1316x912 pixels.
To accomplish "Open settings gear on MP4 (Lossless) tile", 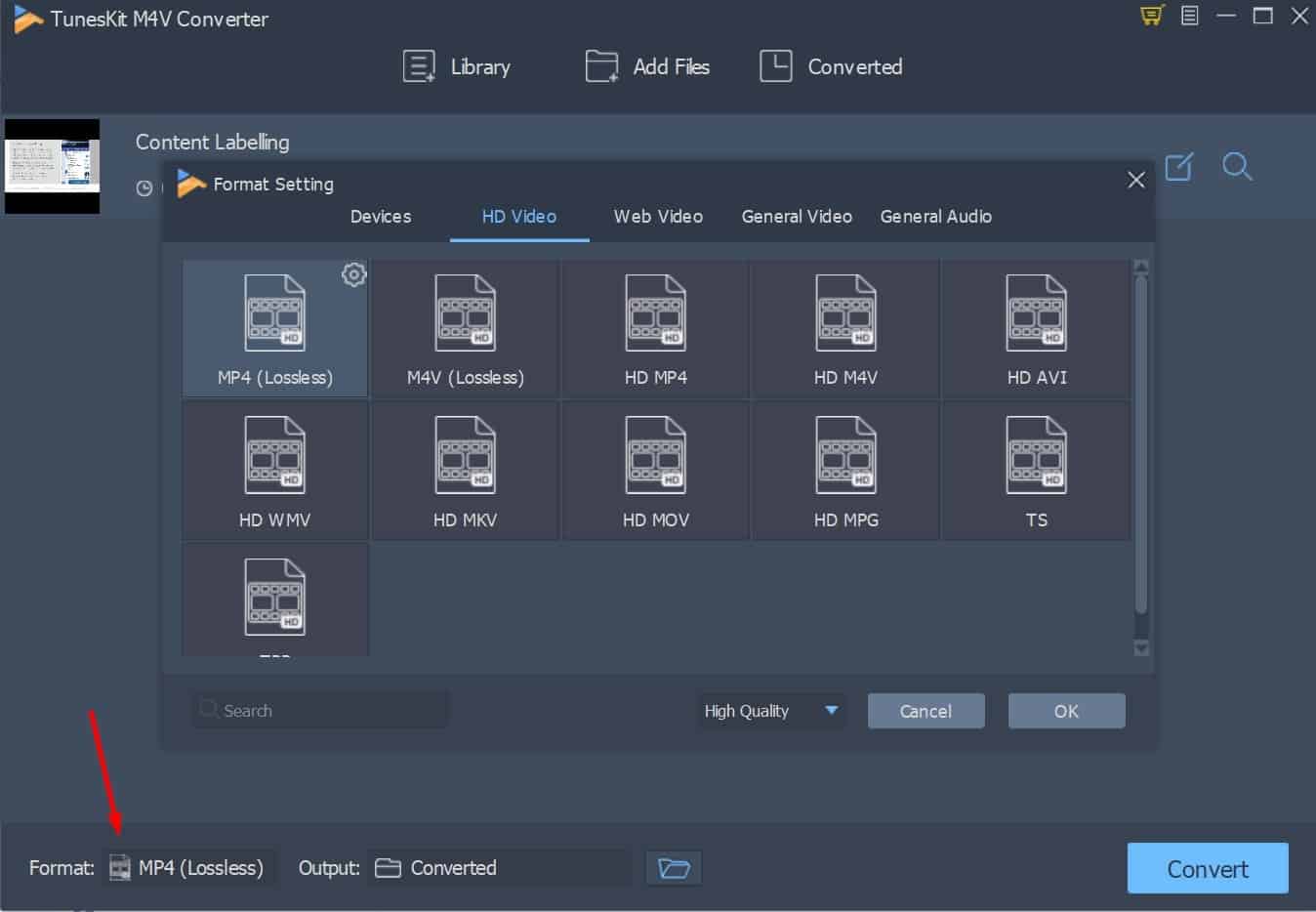I will [x=353, y=274].
